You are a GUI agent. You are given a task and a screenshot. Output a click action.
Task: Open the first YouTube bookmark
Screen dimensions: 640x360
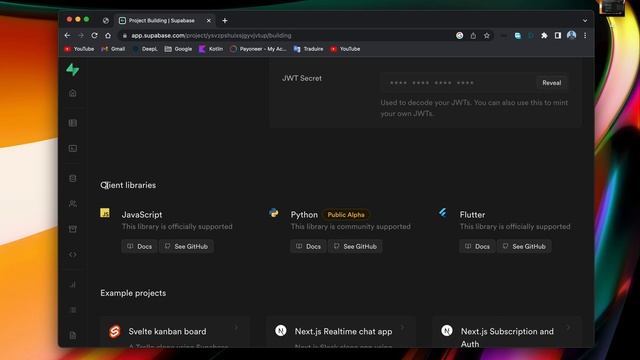[79, 49]
